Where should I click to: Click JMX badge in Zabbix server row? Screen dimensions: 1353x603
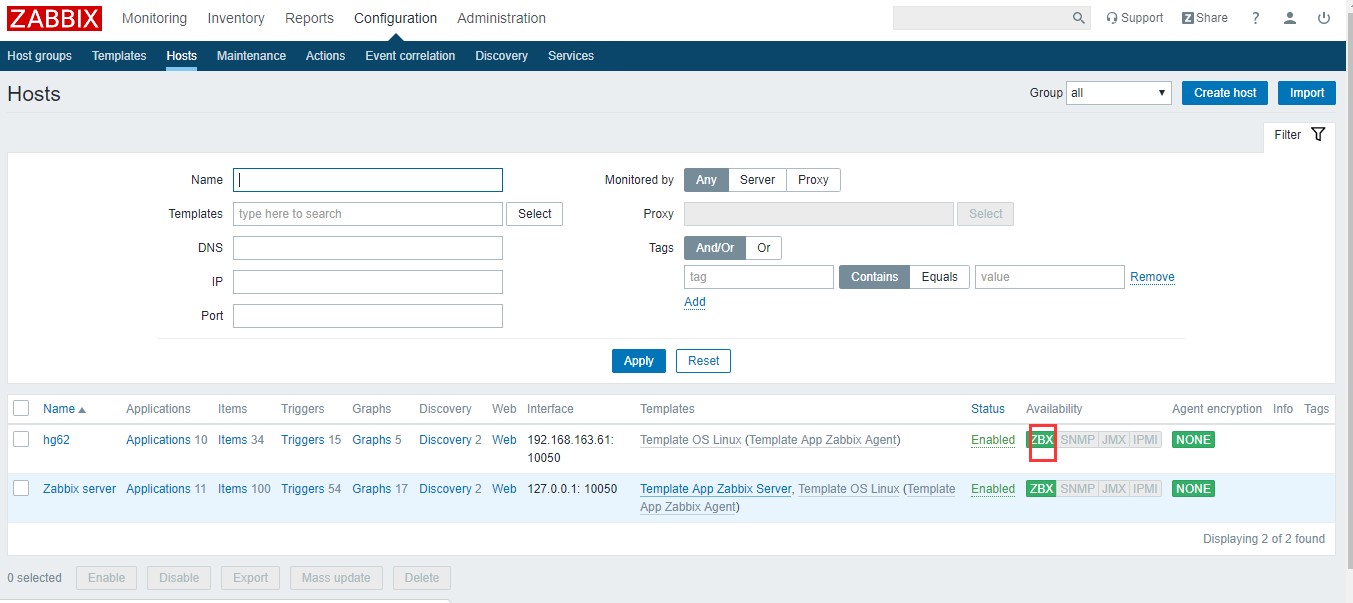click(1114, 489)
